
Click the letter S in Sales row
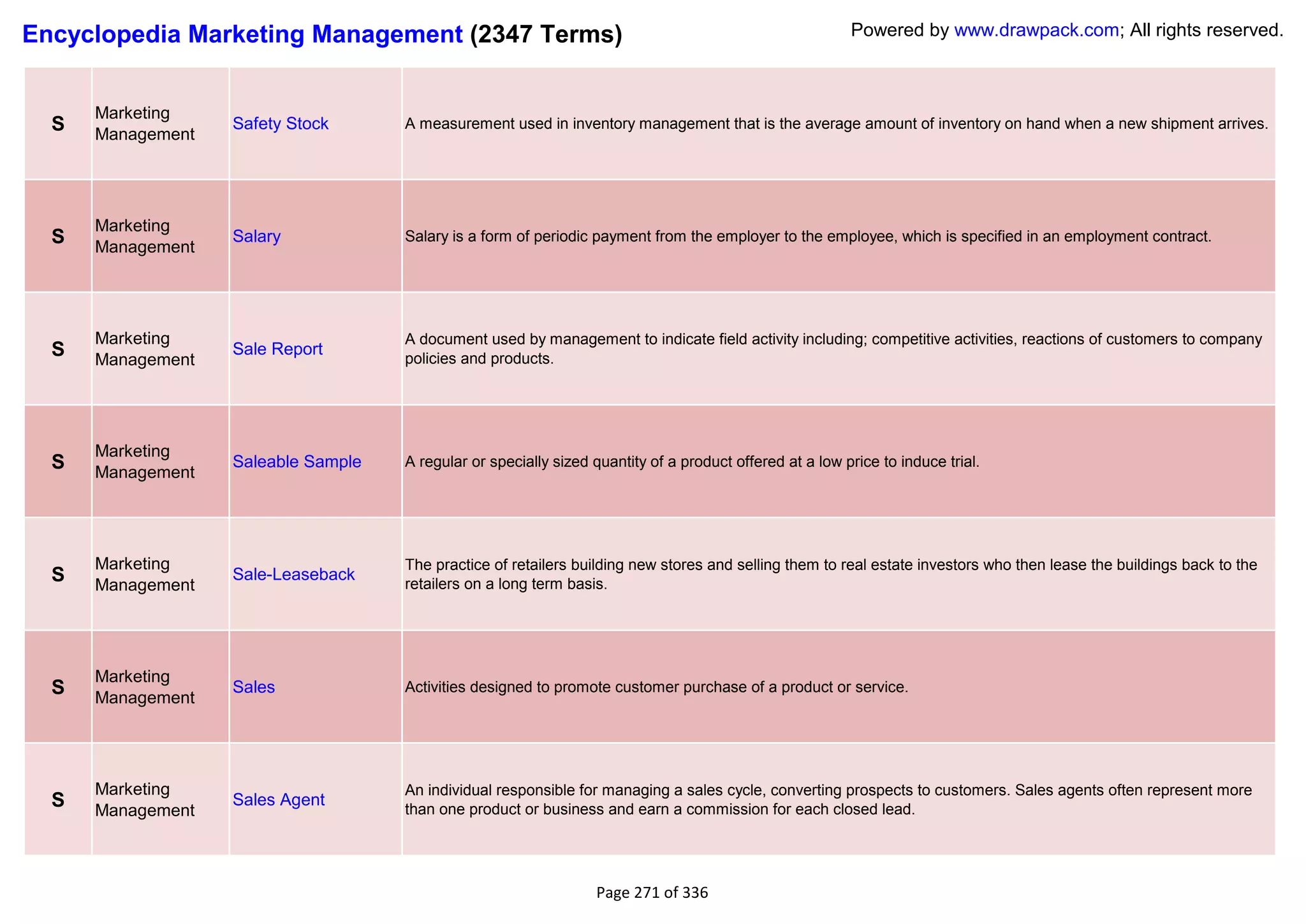pyautogui.click(x=58, y=687)
